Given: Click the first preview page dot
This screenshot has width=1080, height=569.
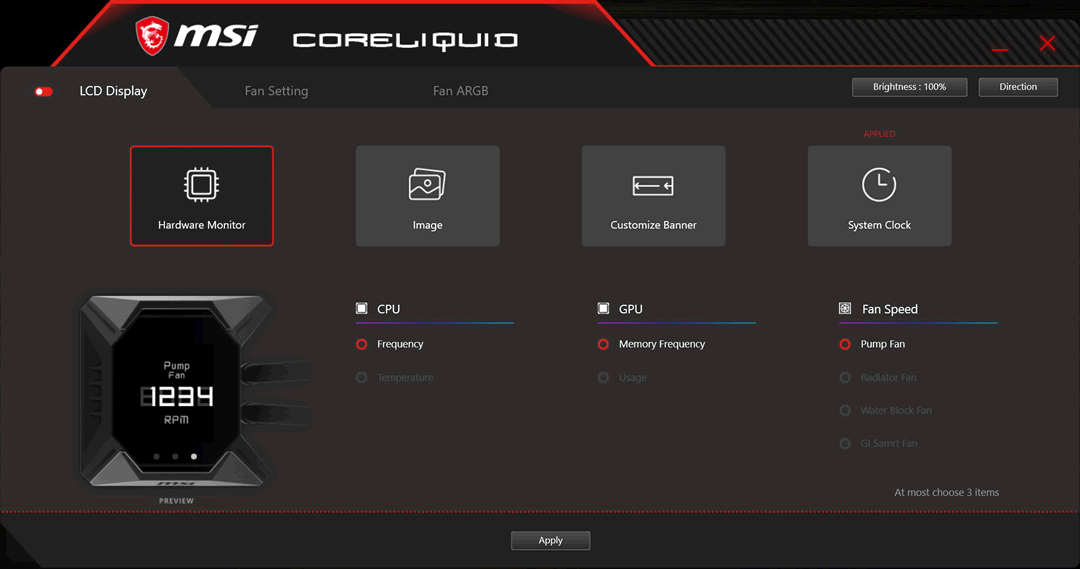Looking at the screenshot, I should pos(157,457).
